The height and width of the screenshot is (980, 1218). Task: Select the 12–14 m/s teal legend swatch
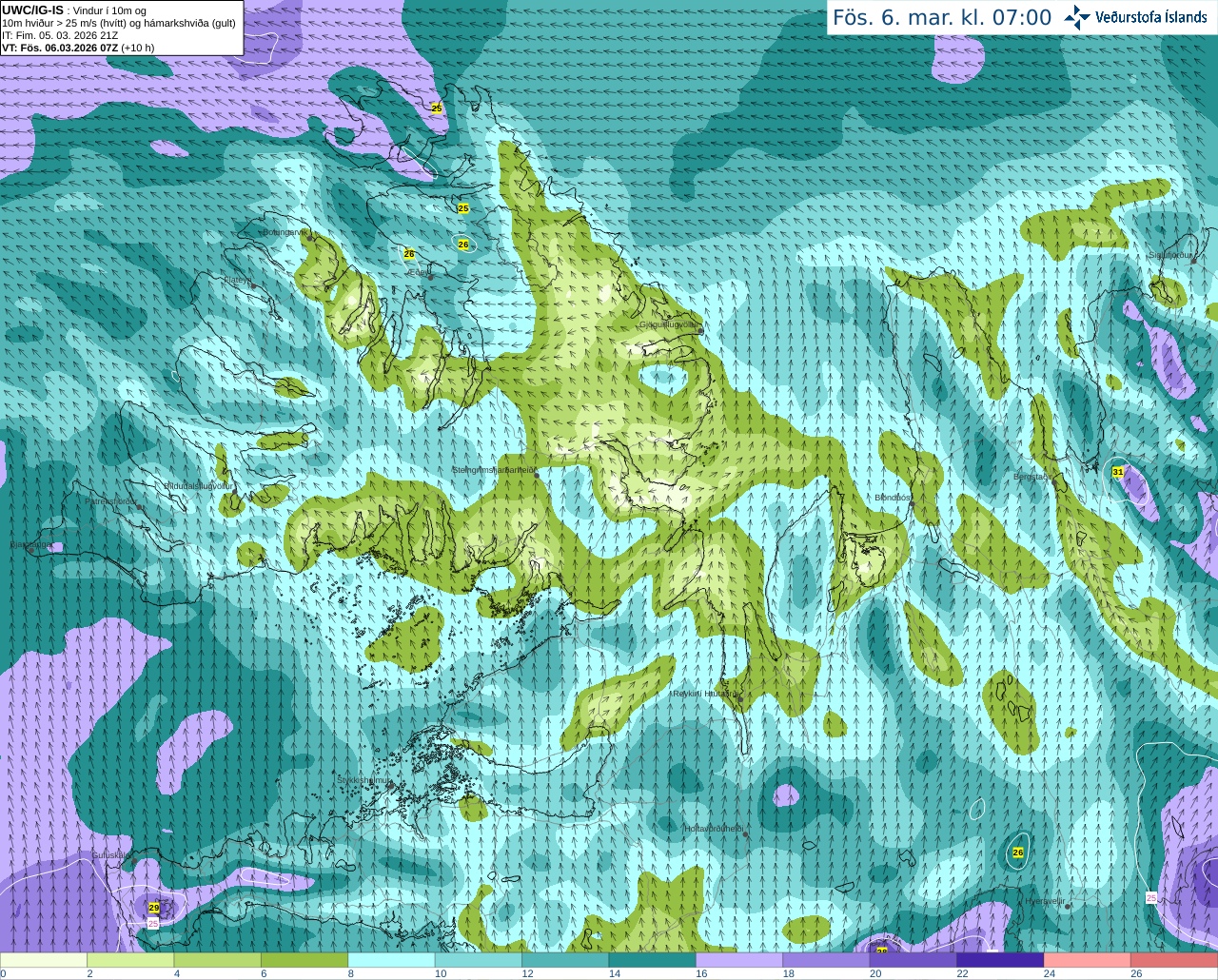(565, 960)
